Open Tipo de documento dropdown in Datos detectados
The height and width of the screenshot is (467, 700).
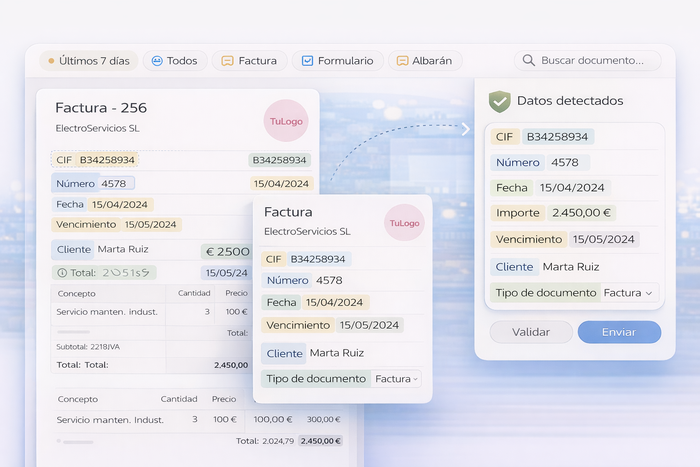point(629,293)
